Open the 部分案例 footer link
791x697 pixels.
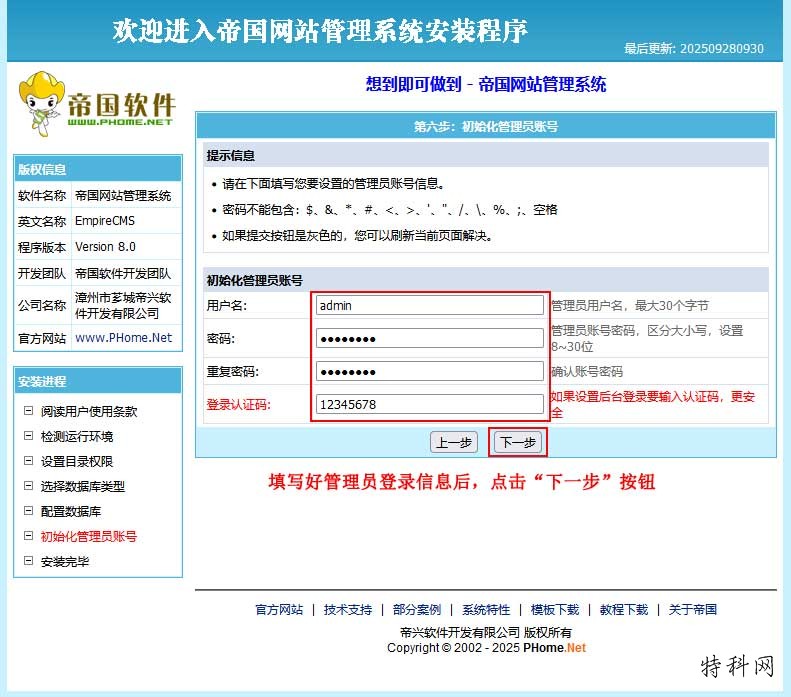pos(417,610)
